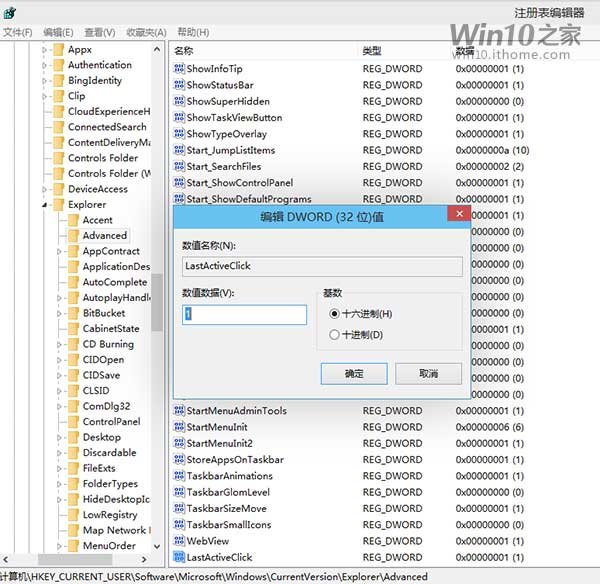Close the Edit DWORD dialog
Image resolution: width=600 pixels, height=584 pixels.
click(459, 213)
